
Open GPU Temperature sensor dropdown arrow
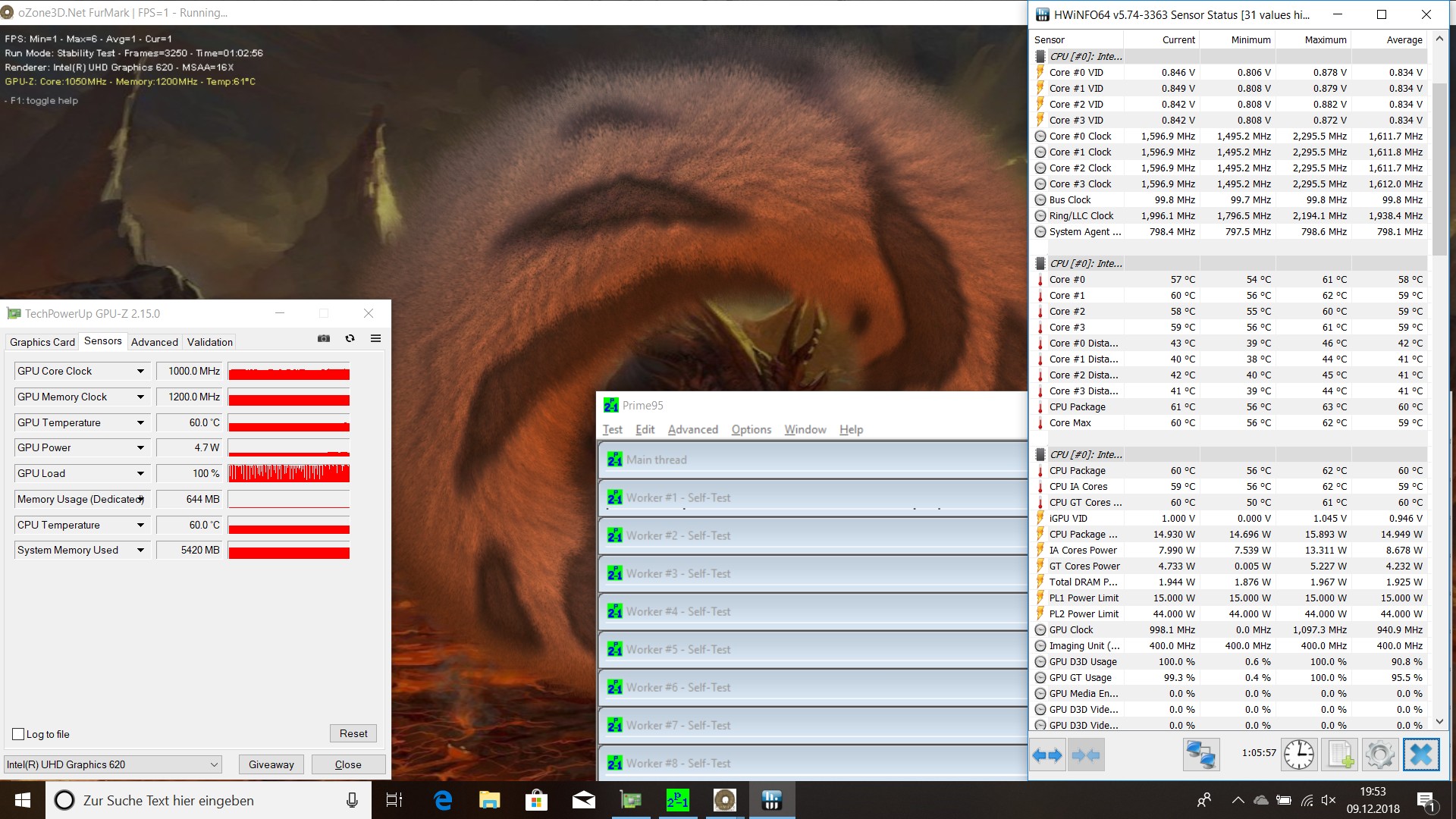(140, 423)
